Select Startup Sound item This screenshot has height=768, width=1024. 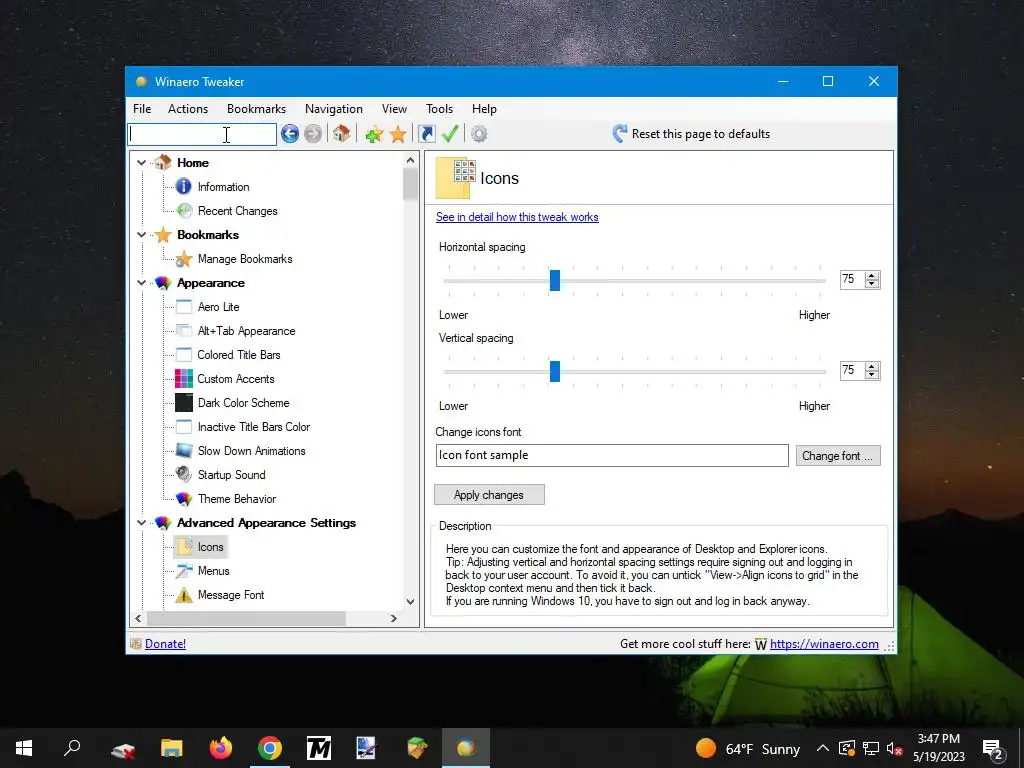coord(231,475)
